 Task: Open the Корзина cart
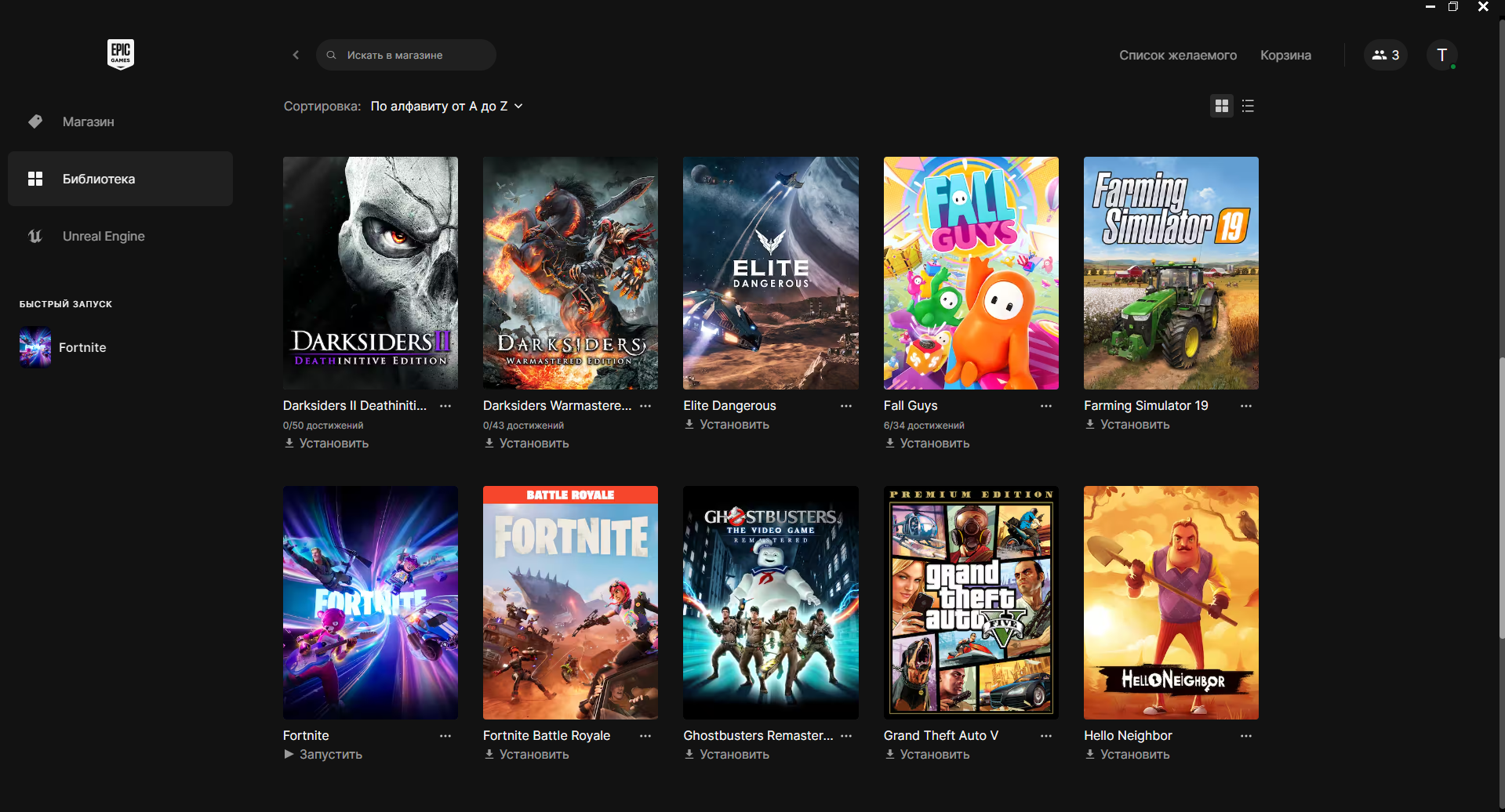tap(1285, 55)
